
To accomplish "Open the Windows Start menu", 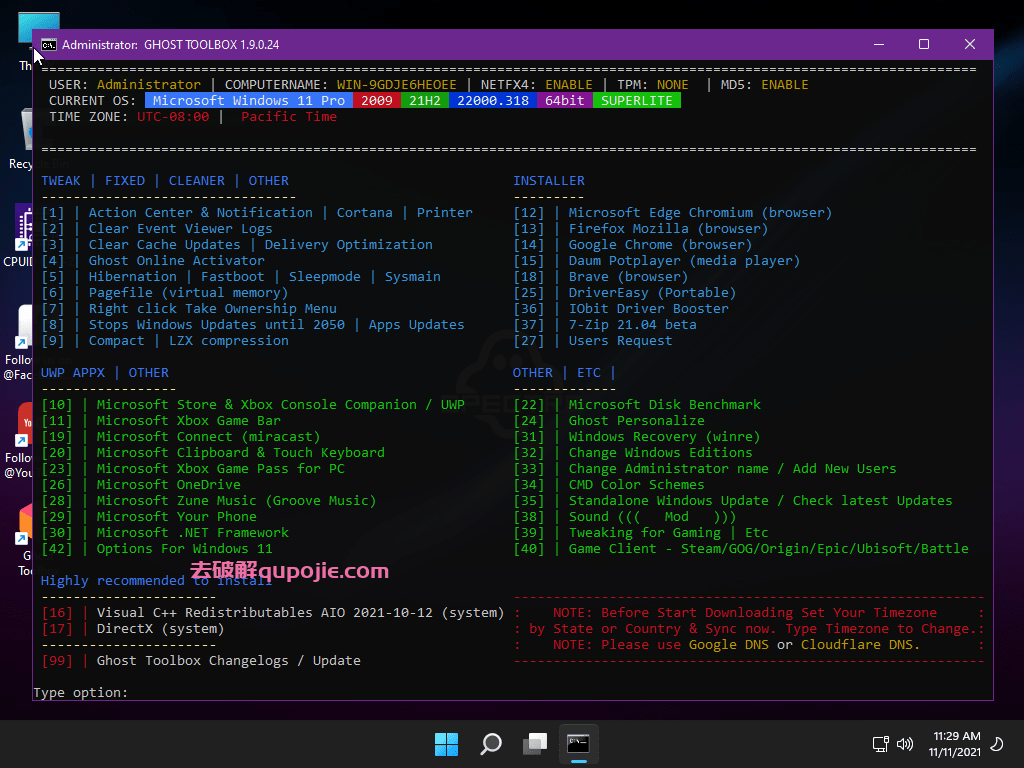I will tap(447, 744).
